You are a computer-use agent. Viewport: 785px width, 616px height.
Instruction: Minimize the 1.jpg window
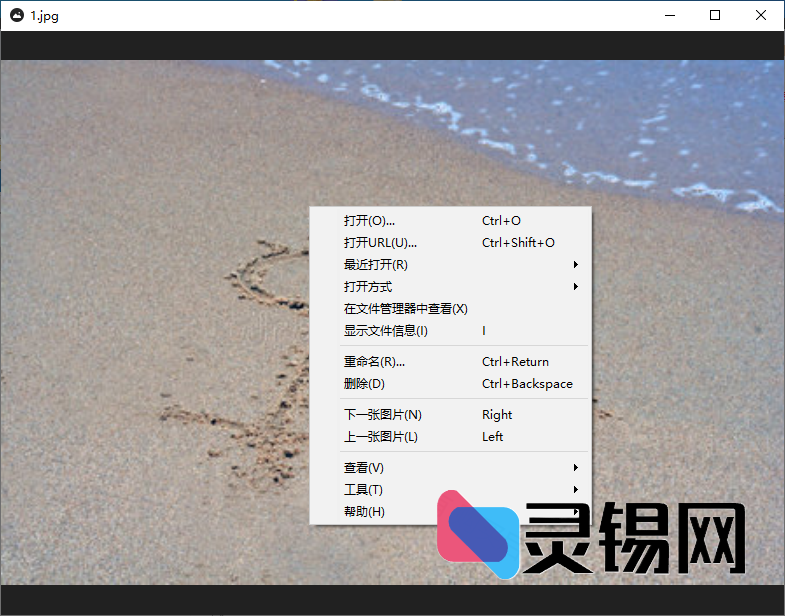tap(670, 16)
